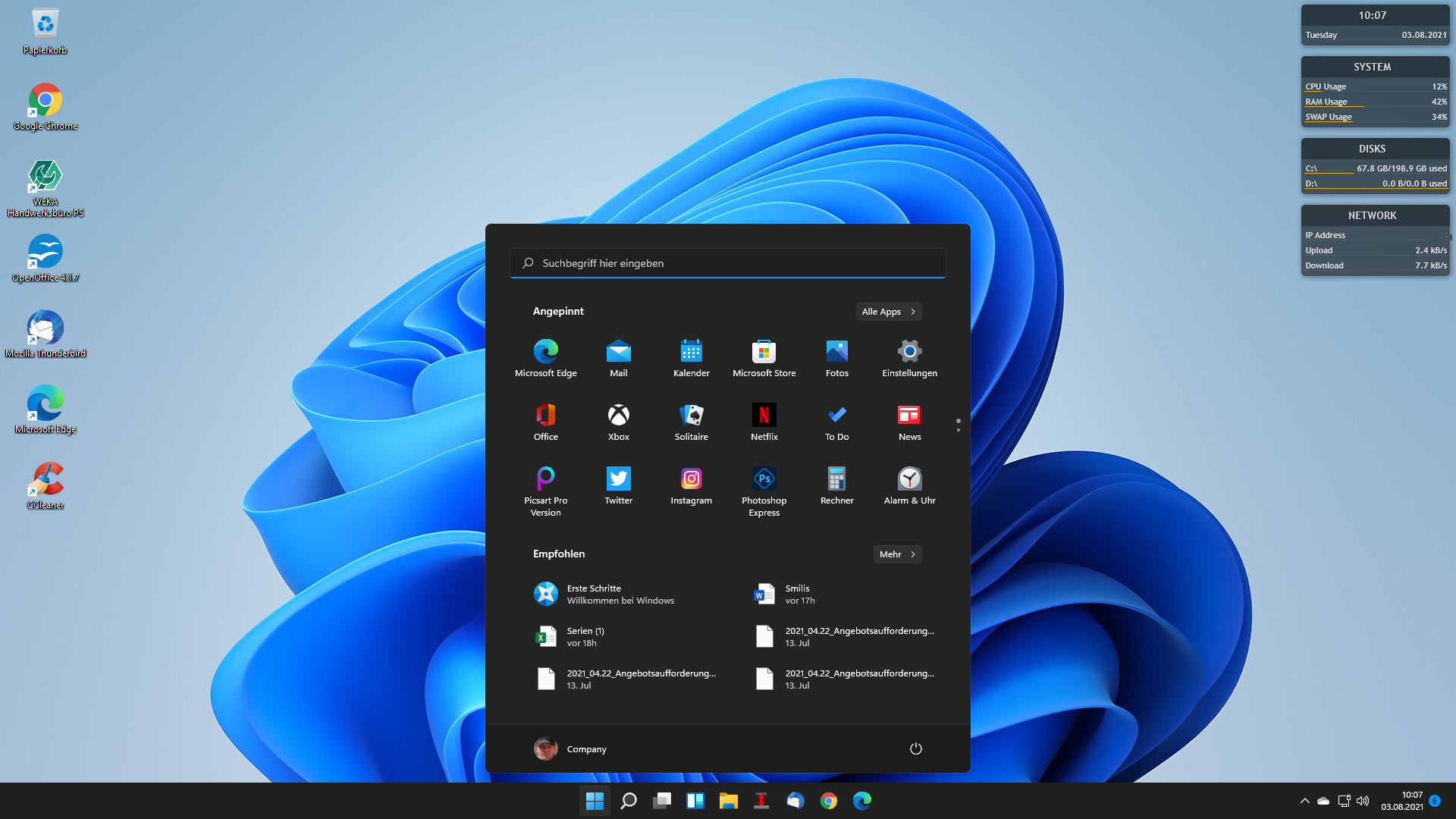Click the SWAP Usage entry
Screen dimensions: 1456x819
tap(1376, 117)
